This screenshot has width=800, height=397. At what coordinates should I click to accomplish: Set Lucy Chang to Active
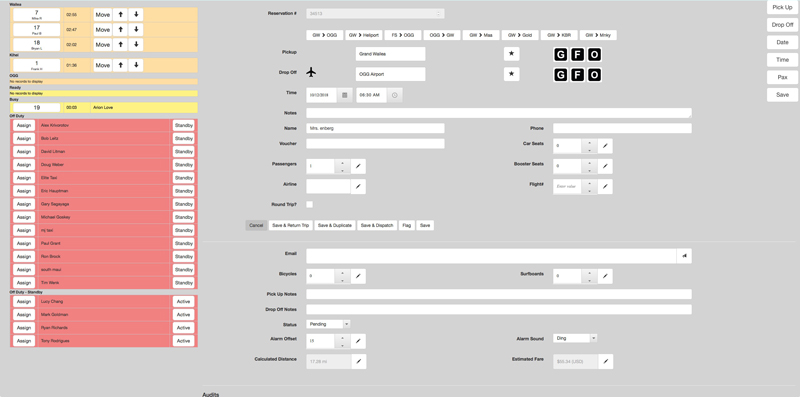pyautogui.click(x=184, y=302)
